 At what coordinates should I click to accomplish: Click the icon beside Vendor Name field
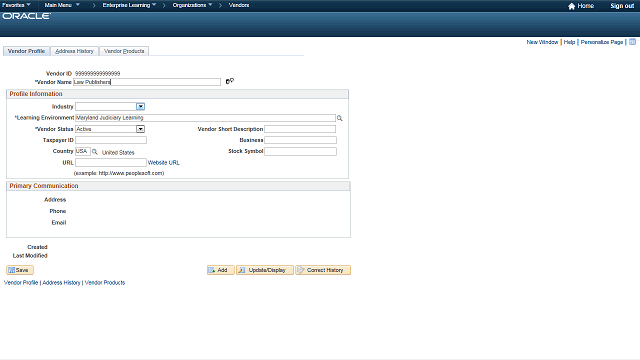(x=230, y=81)
